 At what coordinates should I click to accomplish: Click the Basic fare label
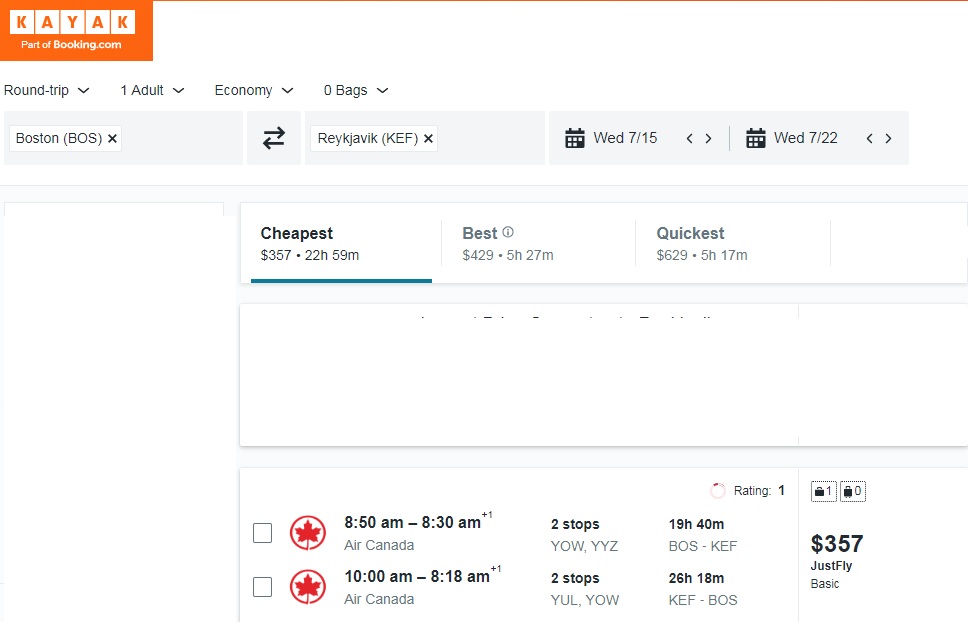[825, 584]
